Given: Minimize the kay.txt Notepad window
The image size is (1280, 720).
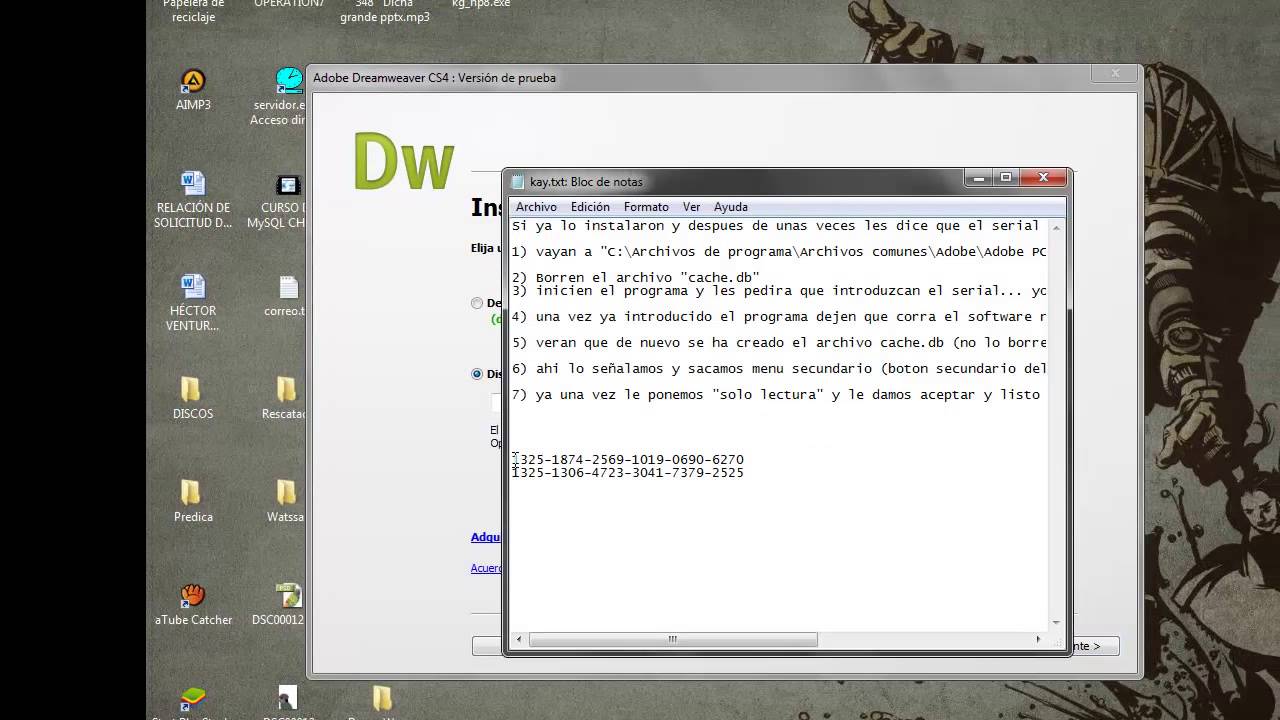Looking at the screenshot, I should pyautogui.click(x=979, y=178).
